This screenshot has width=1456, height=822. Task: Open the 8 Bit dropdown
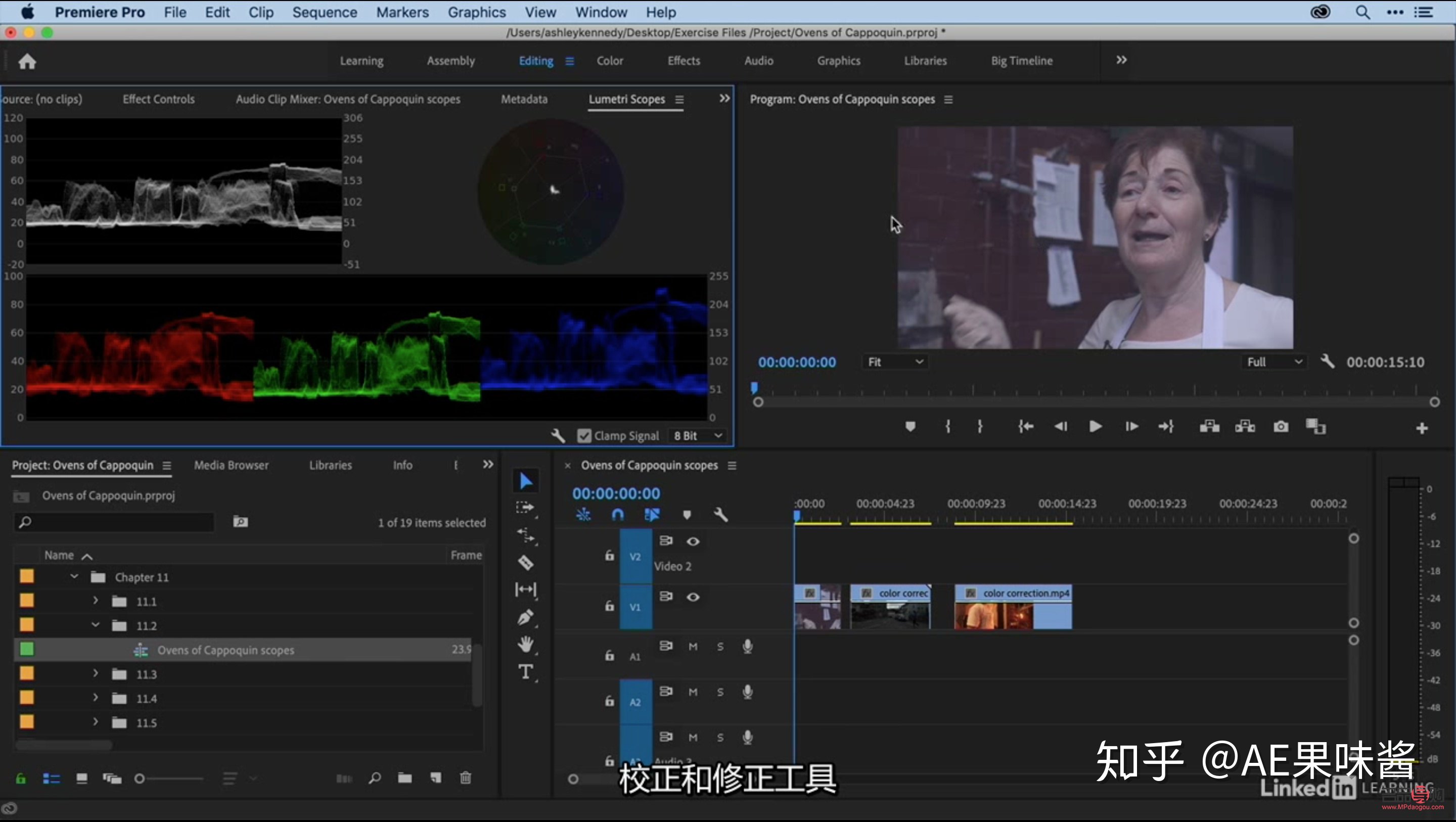click(x=698, y=435)
